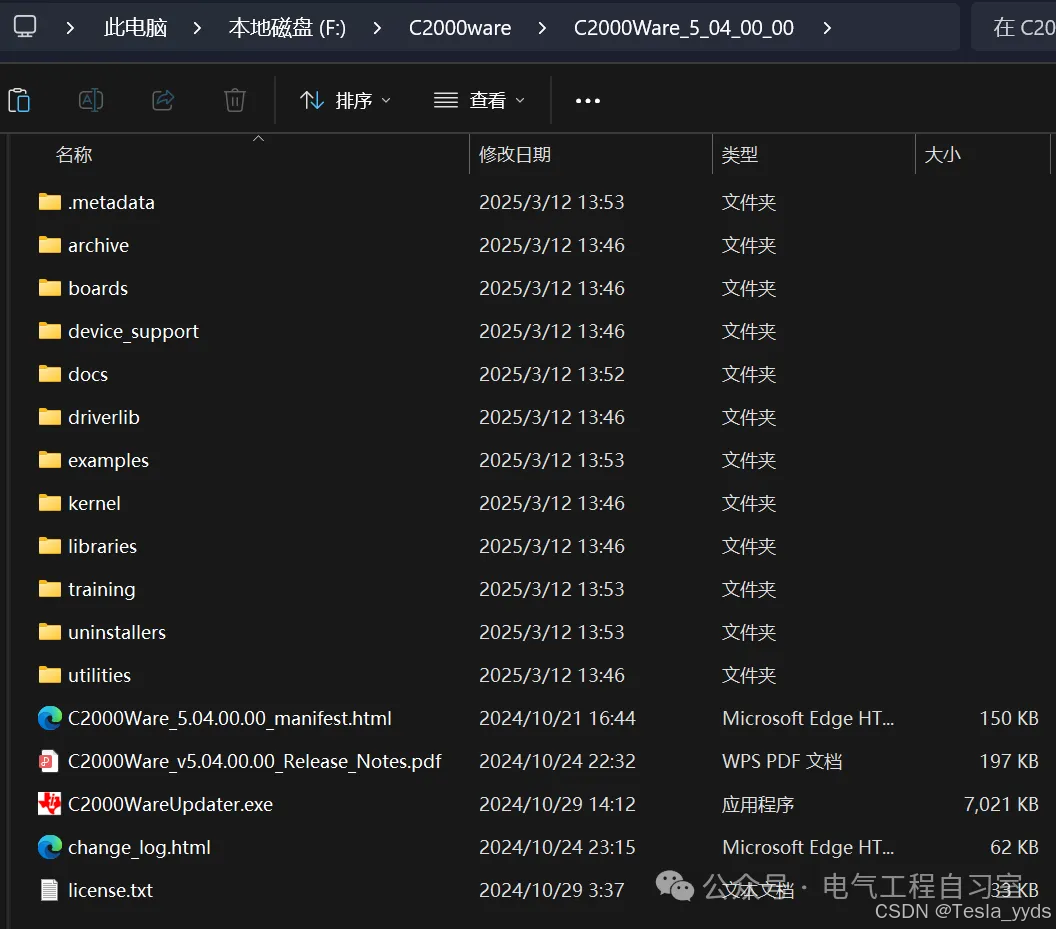Click the text file icon of license.txt
This screenshot has width=1056, height=929.
49,890
